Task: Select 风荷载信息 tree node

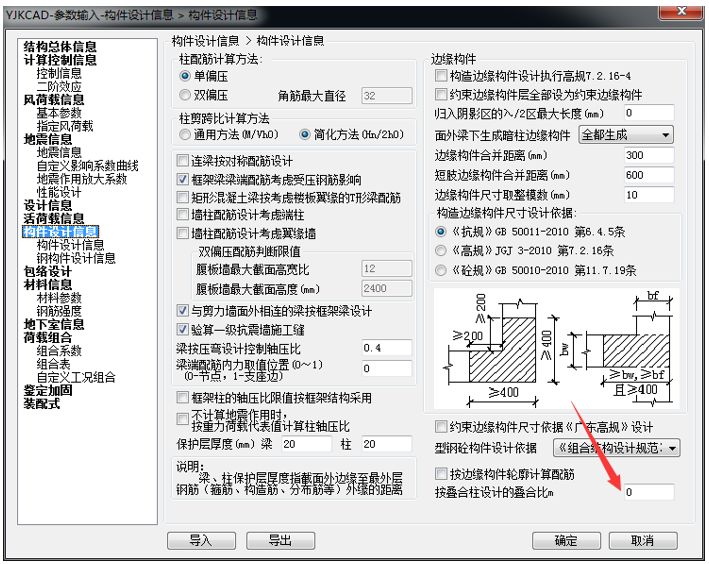Action: click(54, 100)
